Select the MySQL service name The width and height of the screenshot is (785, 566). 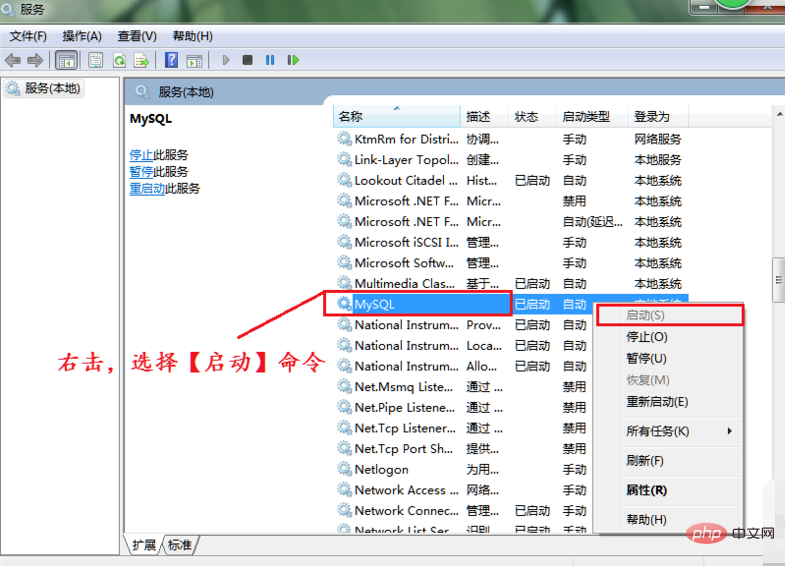tap(374, 304)
